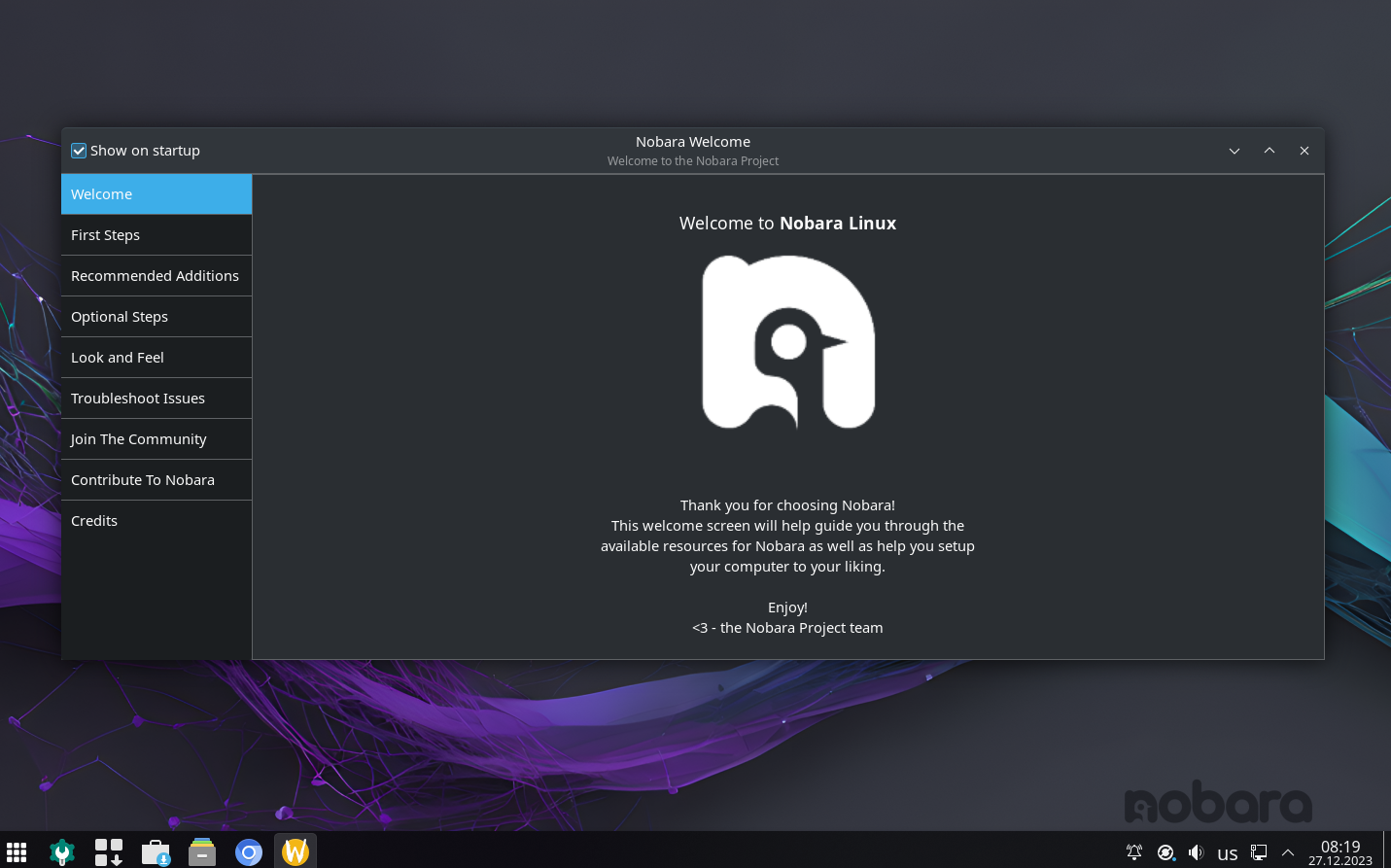Open the file manager drawer icon

pyautogui.click(x=202, y=852)
